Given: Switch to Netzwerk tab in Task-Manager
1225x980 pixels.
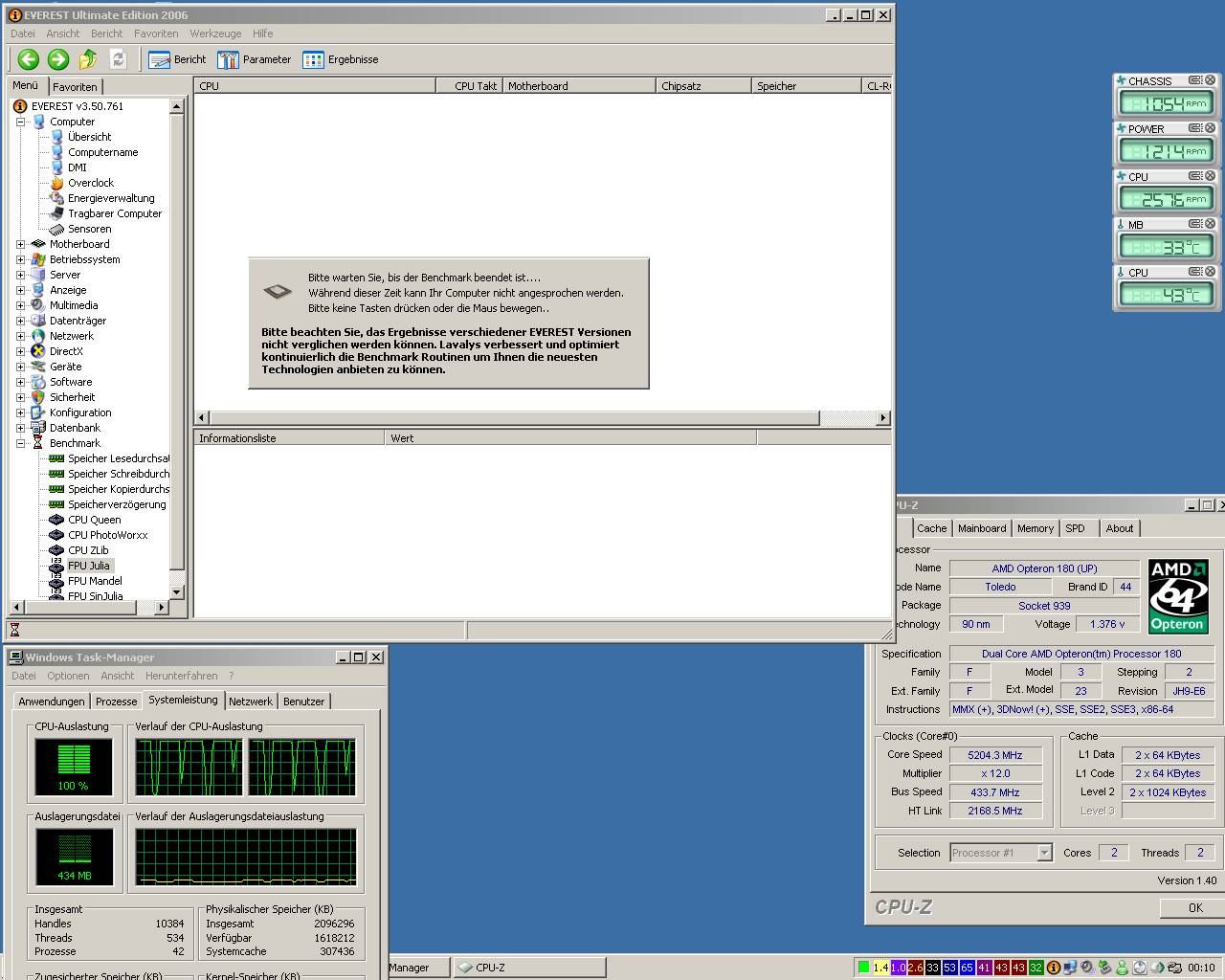Looking at the screenshot, I should [251, 702].
